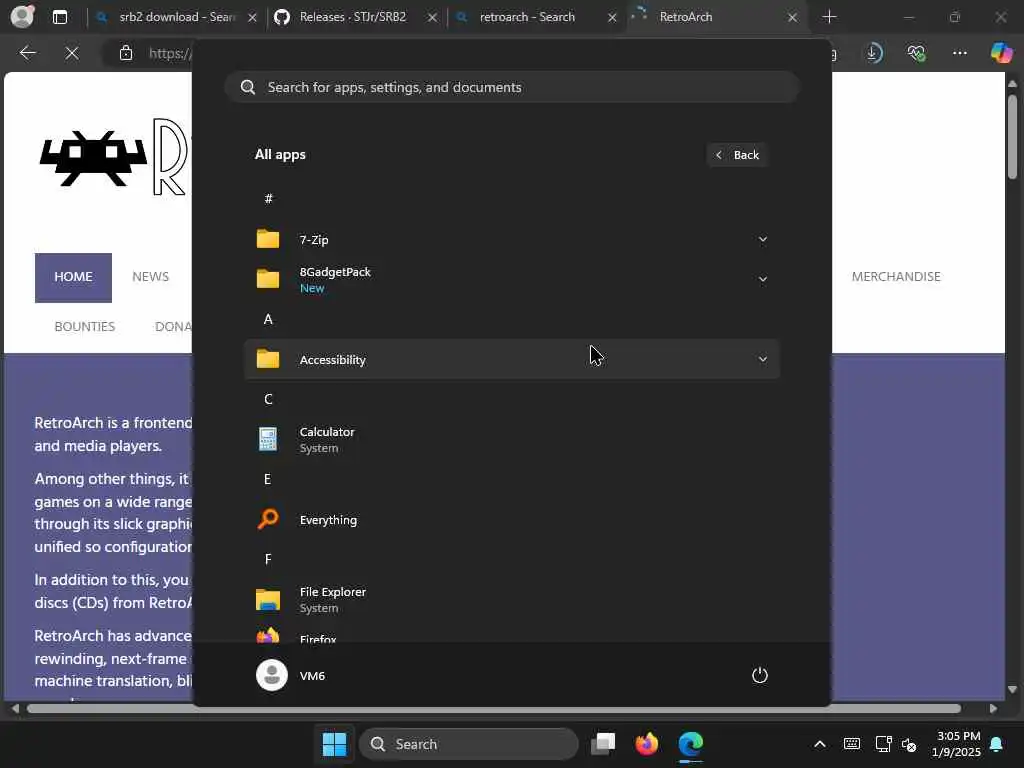This screenshot has width=1024, height=768.
Task: Open the notifications bell icon
Action: point(997,744)
